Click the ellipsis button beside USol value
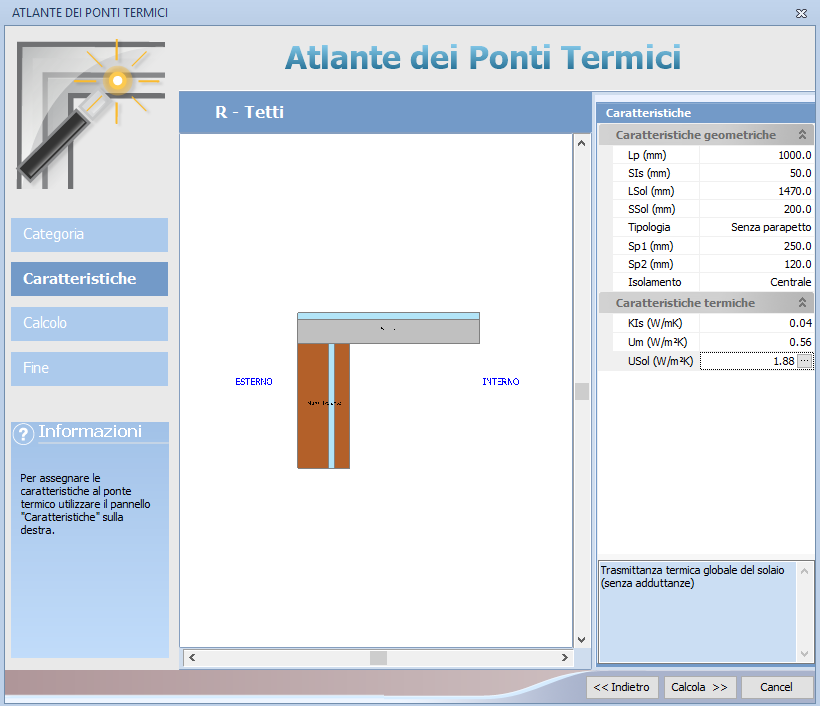This screenshot has width=820, height=706. click(805, 361)
